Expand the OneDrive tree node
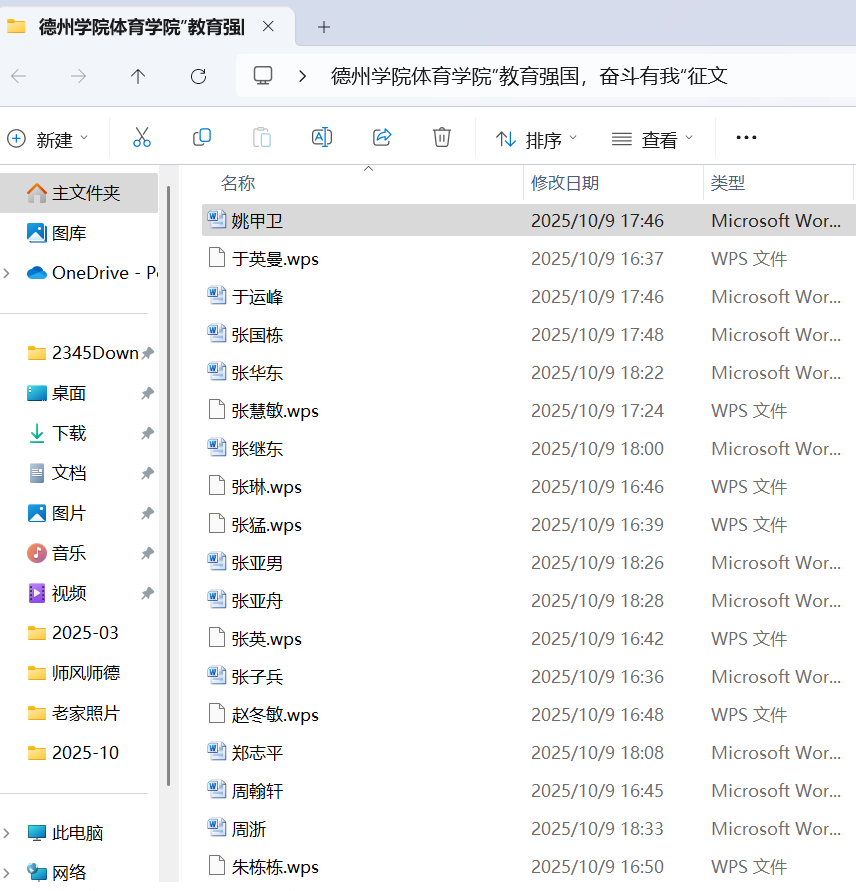The height and width of the screenshot is (891, 856). tap(8, 273)
